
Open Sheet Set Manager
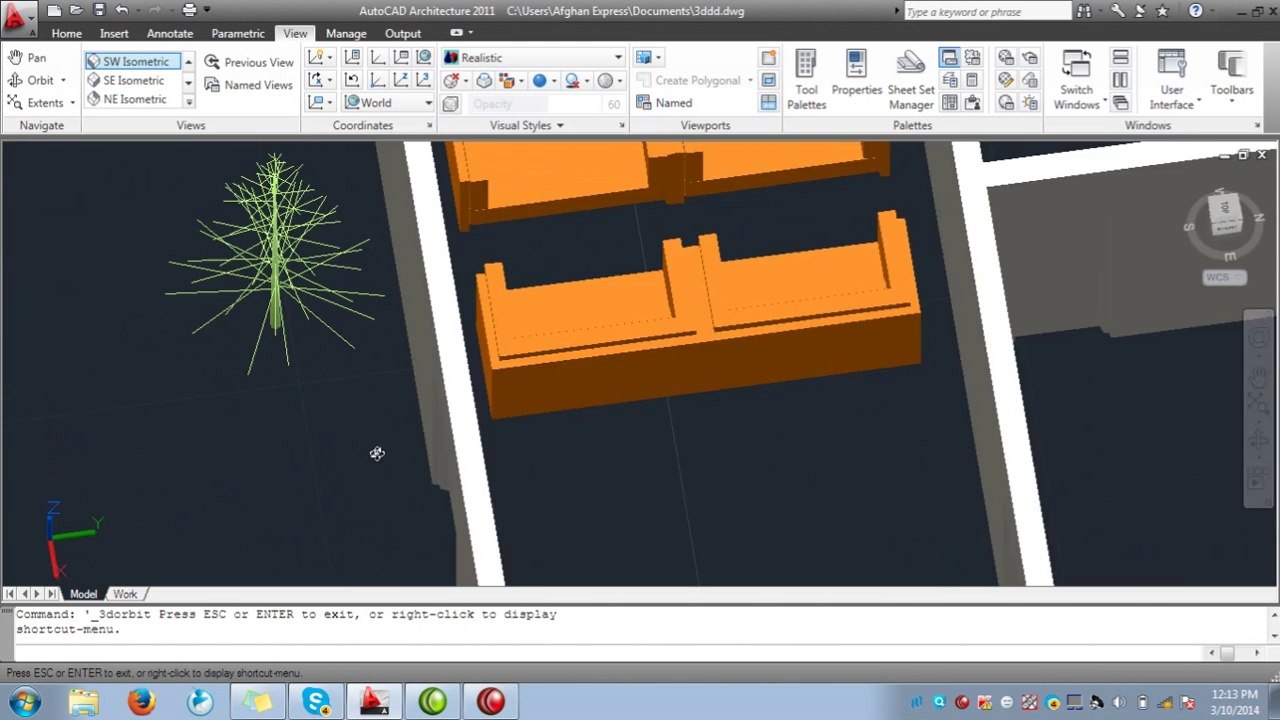tap(910, 80)
